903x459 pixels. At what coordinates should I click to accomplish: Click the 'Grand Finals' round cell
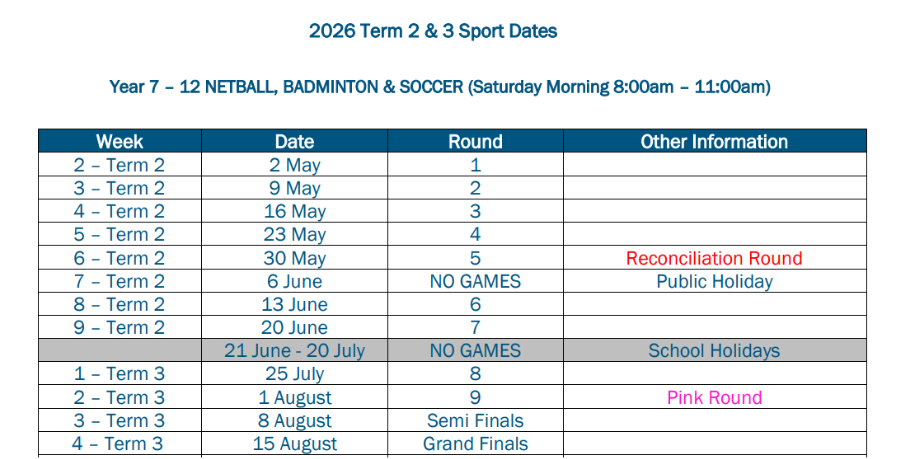(x=475, y=444)
